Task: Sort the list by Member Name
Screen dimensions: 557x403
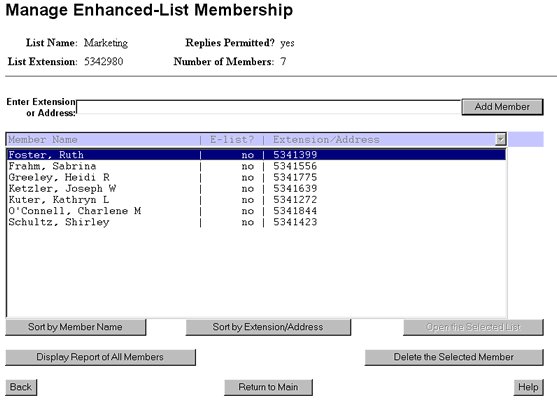Action: pos(75,327)
